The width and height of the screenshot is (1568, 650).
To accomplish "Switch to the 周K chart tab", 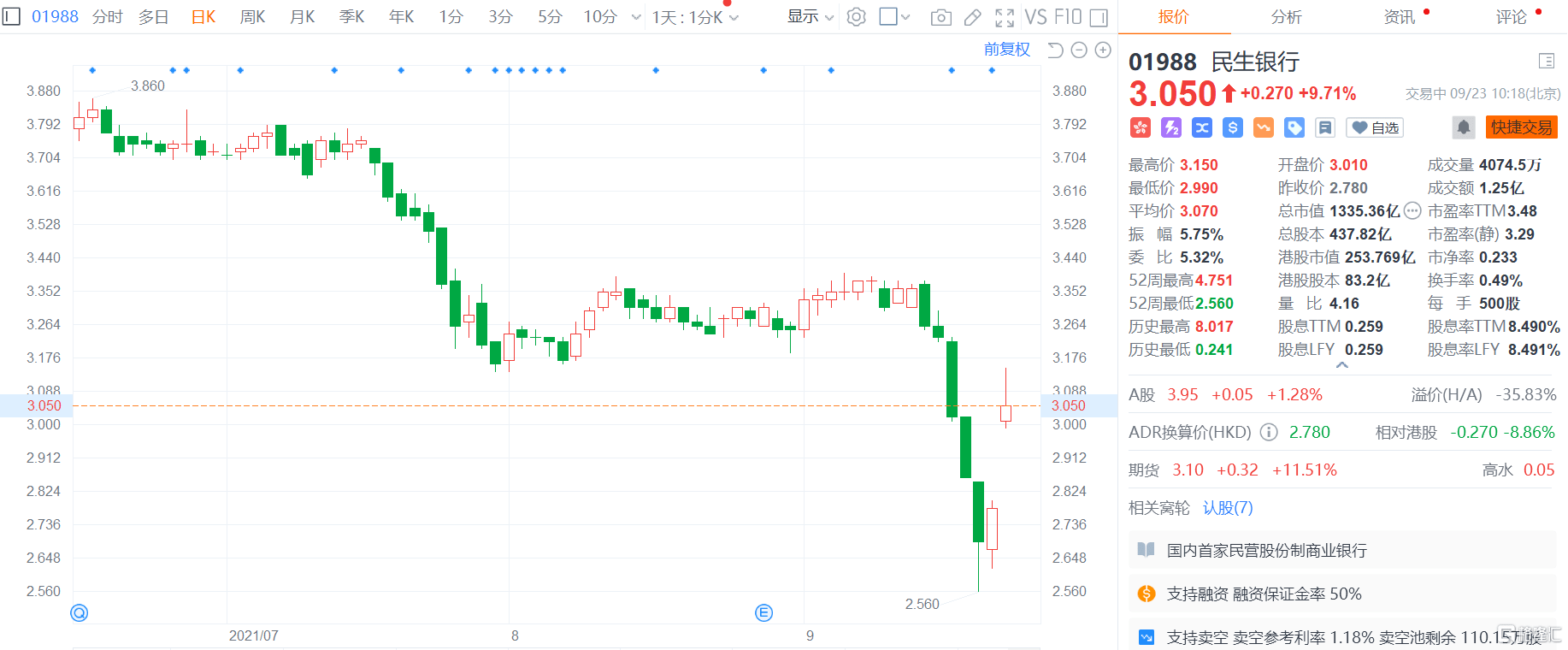I will (x=252, y=17).
